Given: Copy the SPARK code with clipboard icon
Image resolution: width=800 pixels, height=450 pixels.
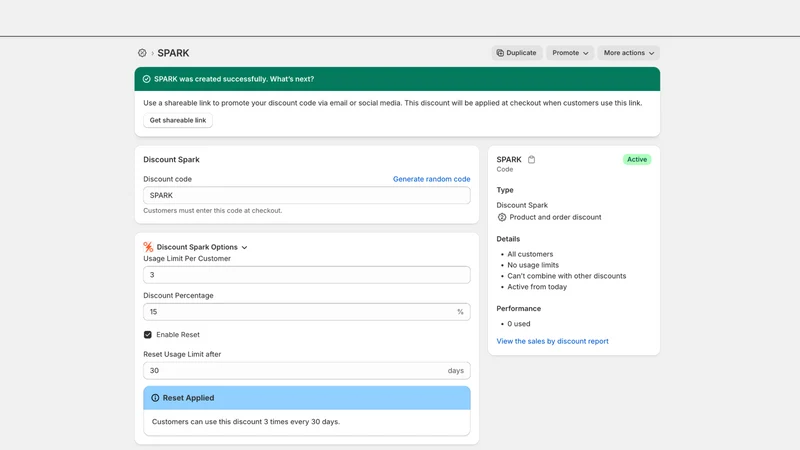Looking at the screenshot, I should [x=531, y=159].
